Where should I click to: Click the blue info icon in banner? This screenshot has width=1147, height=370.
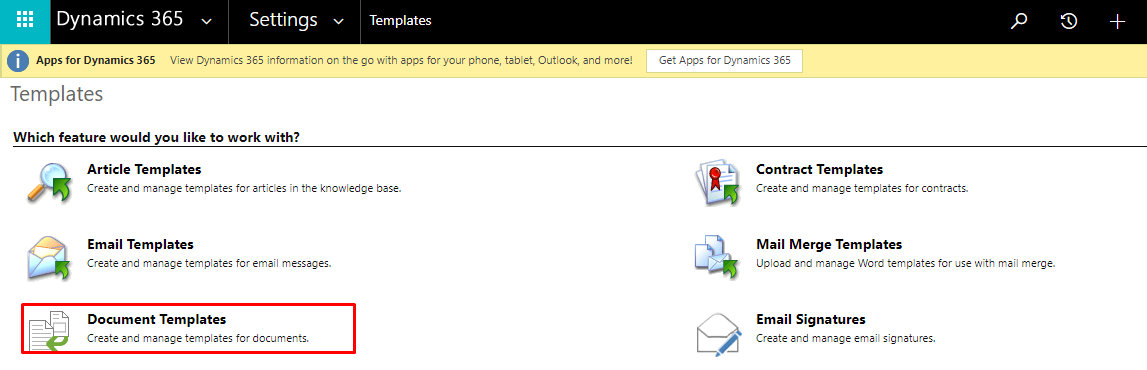tap(18, 61)
